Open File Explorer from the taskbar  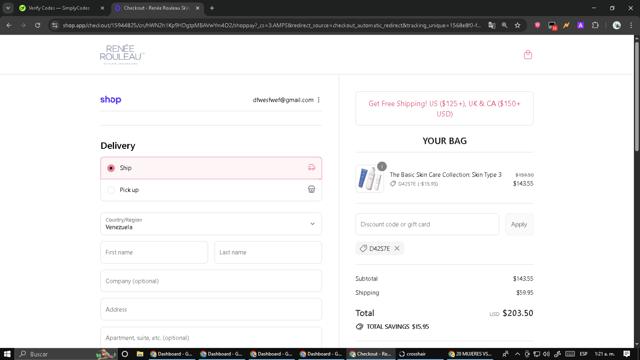point(140,354)
